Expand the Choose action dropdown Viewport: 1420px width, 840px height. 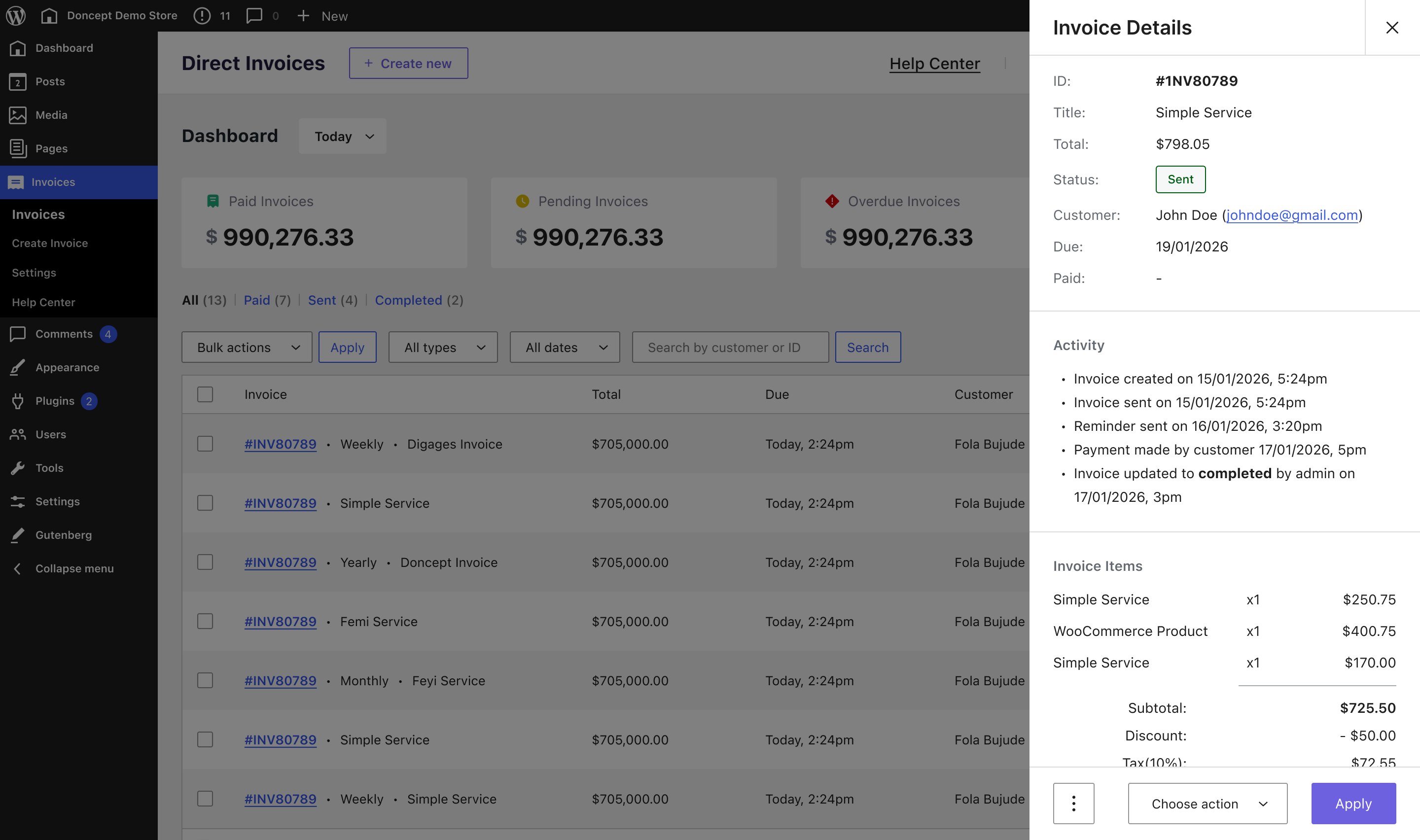[1208, 803]
